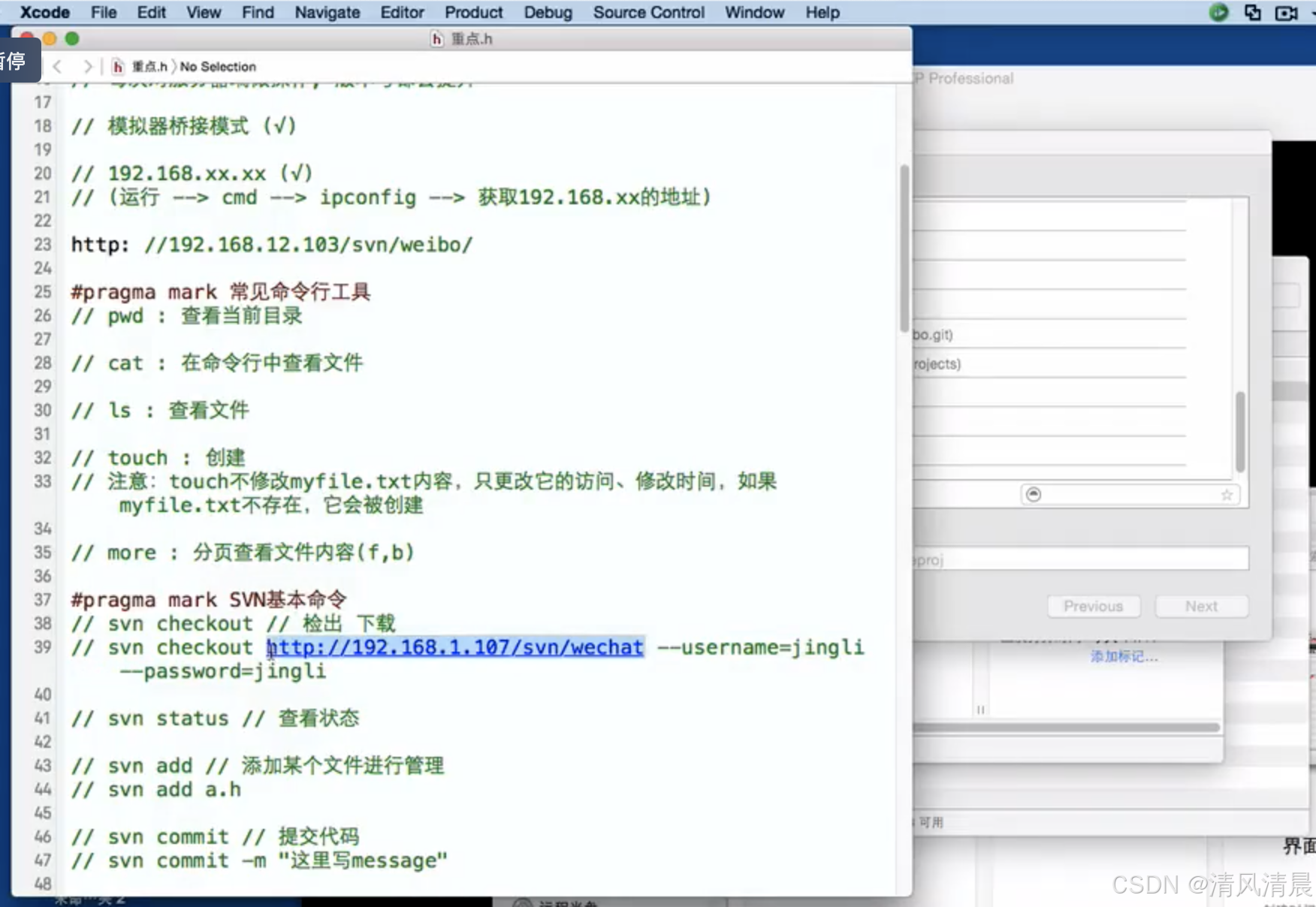1316x907 pixels.
Task: Click the green status icon in menu bar
Action: point(1218,12)
